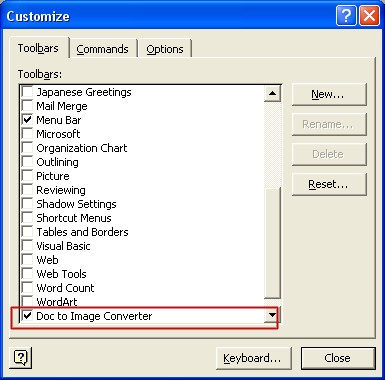This screenshot has height=380, width=385.
Task: Switch to the Commands tab
Action: coord(103,49)
